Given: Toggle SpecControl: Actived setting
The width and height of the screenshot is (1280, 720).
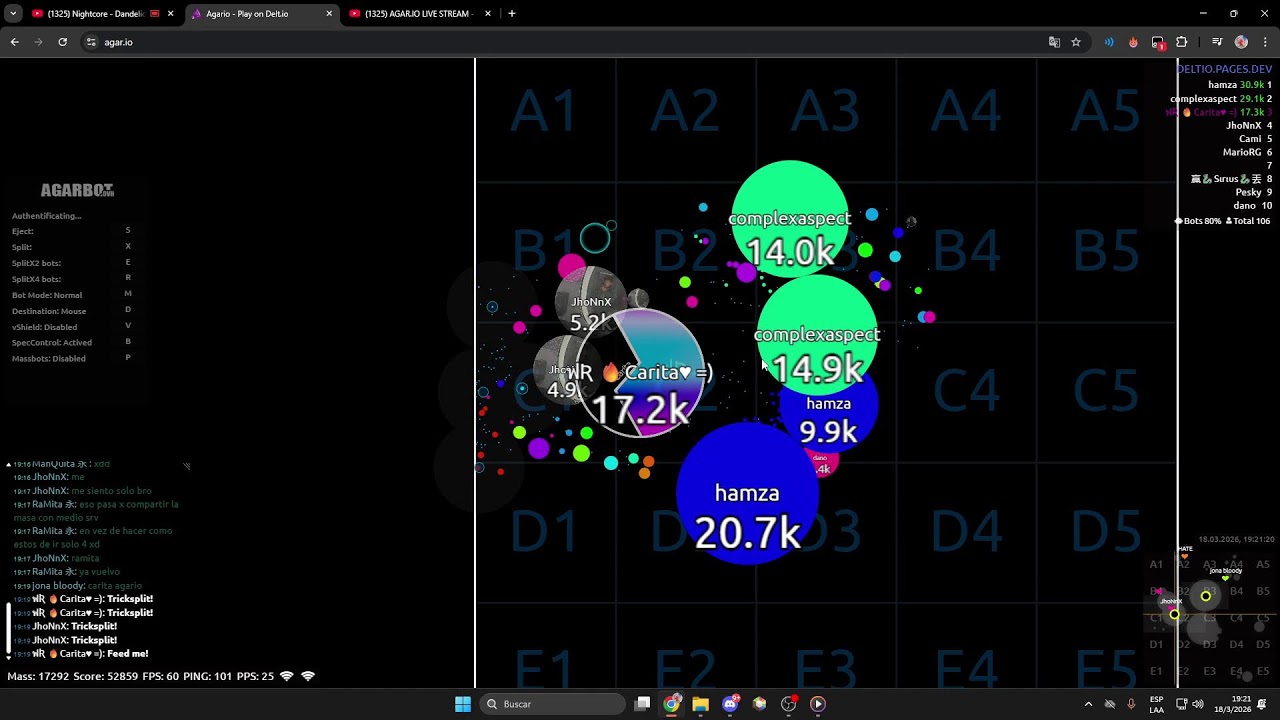Looking at the screenshot, I should (71, 343).
